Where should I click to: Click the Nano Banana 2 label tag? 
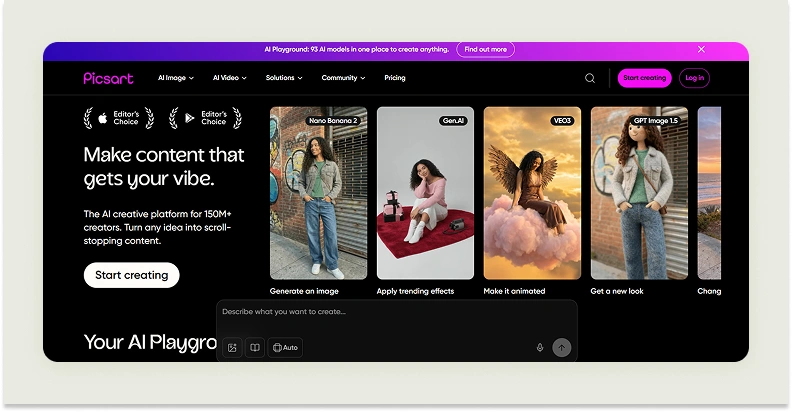[x=333, y=121]
